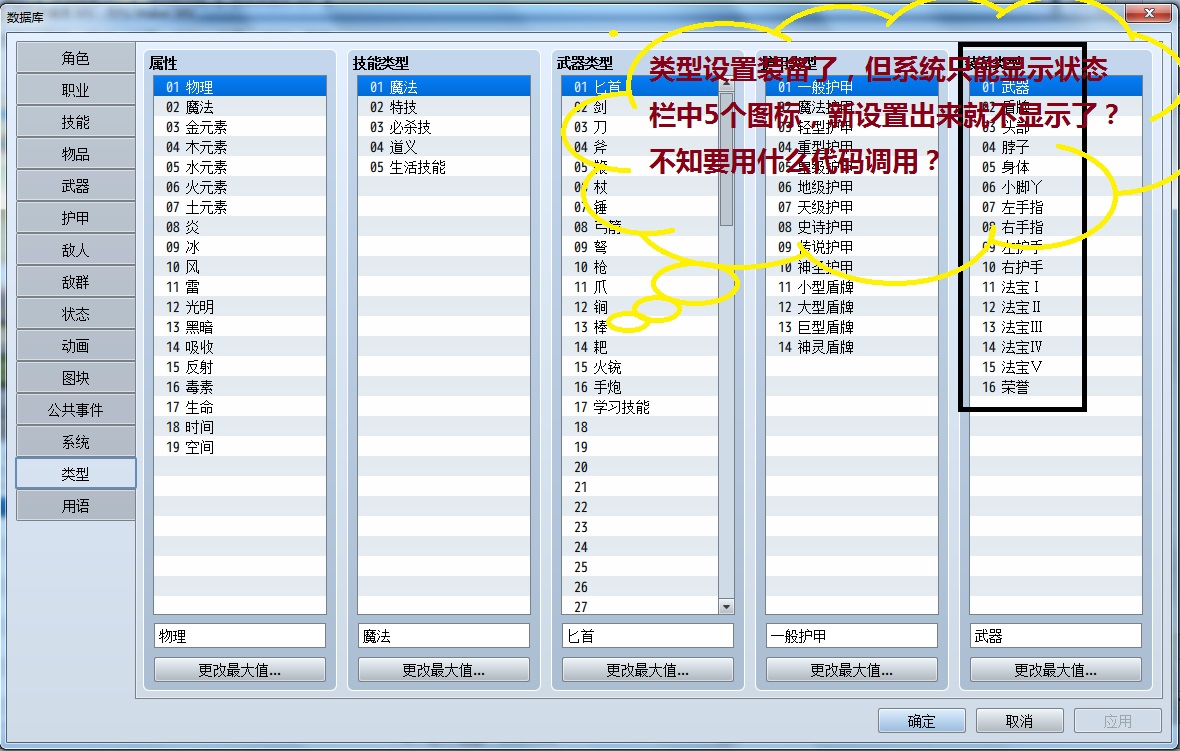Select weapon type 10 枪
Screen dimensions: 1180x751
pyautogui.click(x=640, y=267)
